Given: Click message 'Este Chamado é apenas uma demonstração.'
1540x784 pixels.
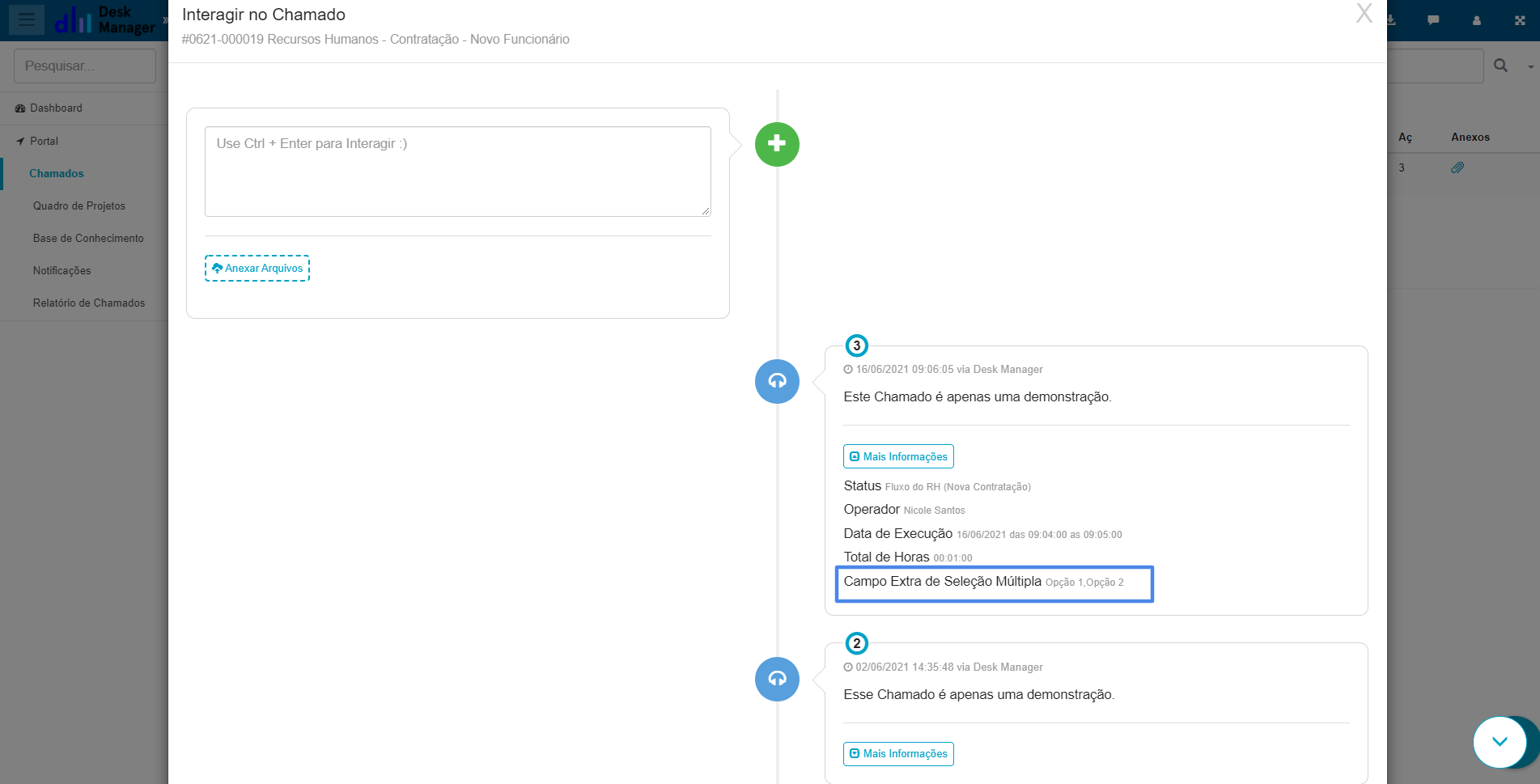Looking at the screenshot, I should [x=978, y=396].
